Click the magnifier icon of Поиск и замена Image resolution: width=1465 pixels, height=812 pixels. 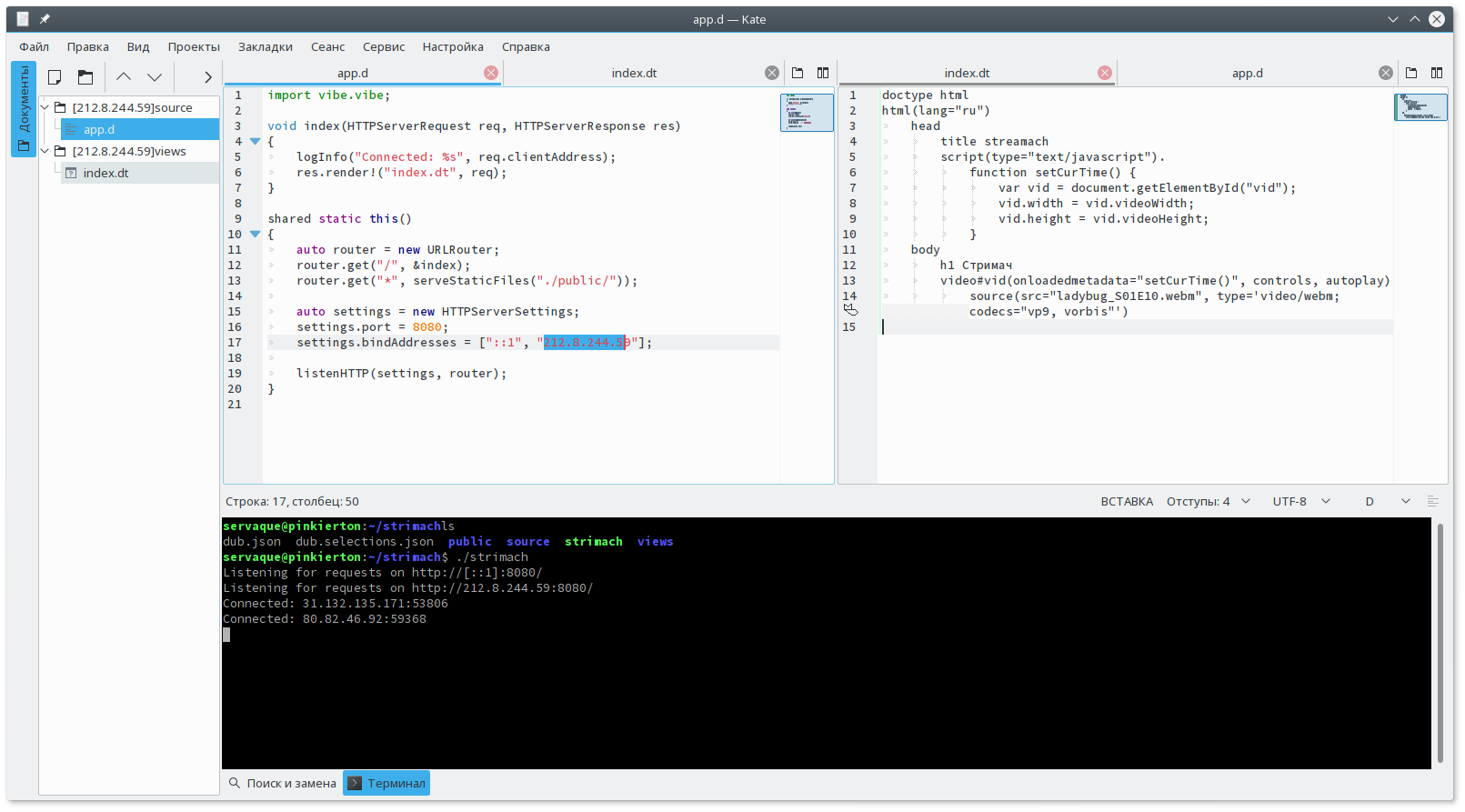coord(235,783)
